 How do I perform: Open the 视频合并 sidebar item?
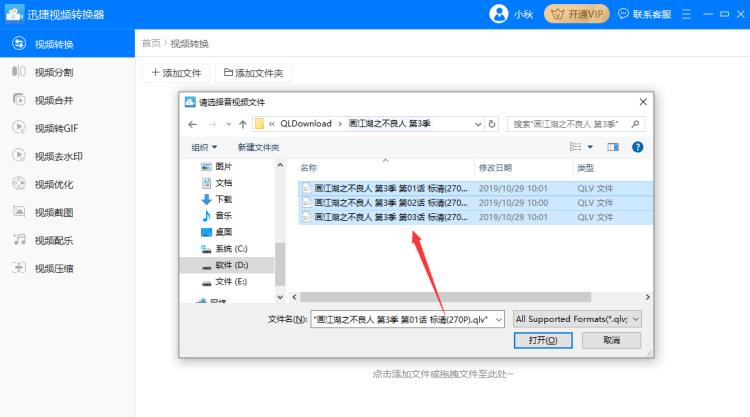(x=67, y=100)
